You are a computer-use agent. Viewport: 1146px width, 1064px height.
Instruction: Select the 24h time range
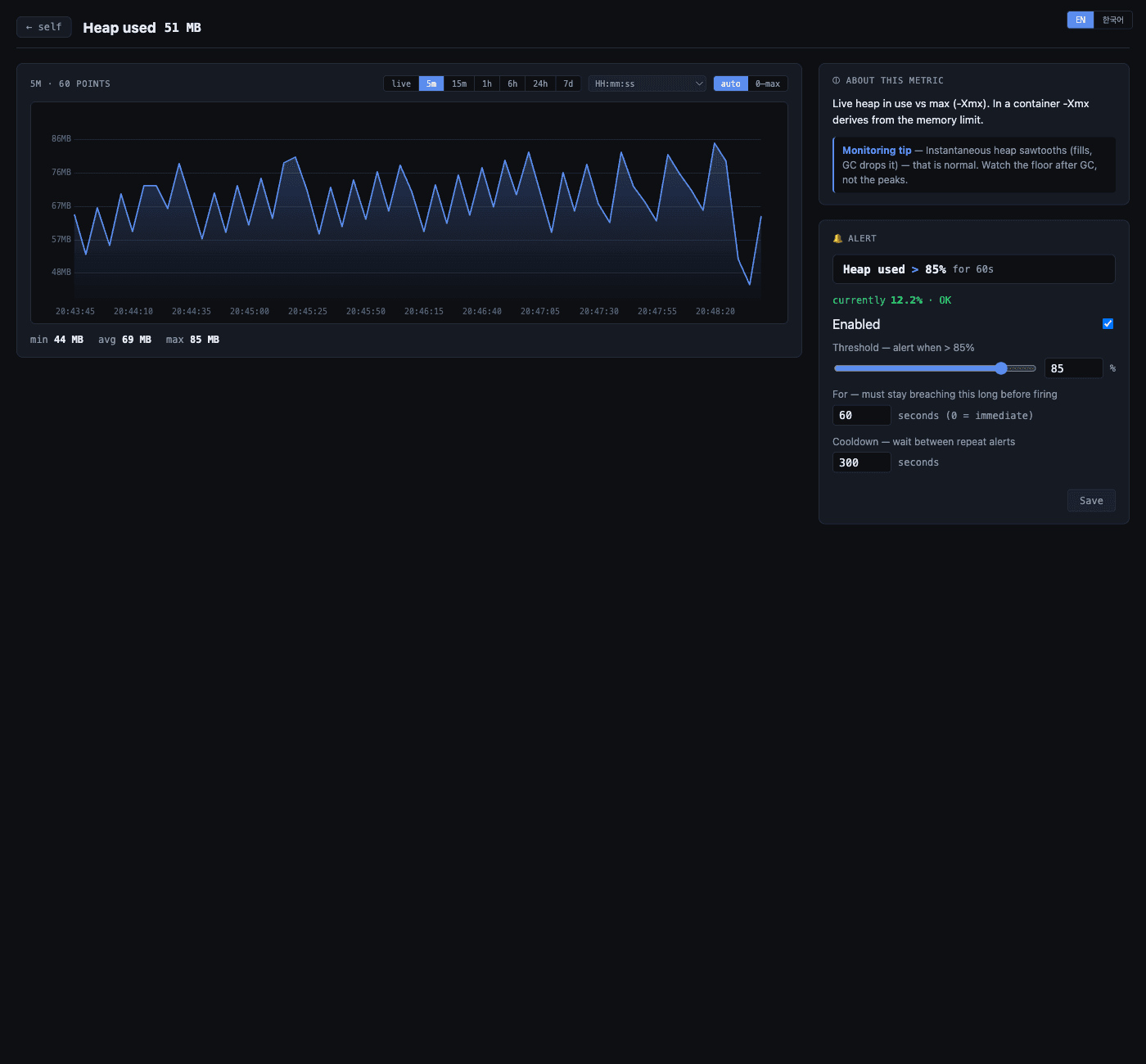point(540,83)
